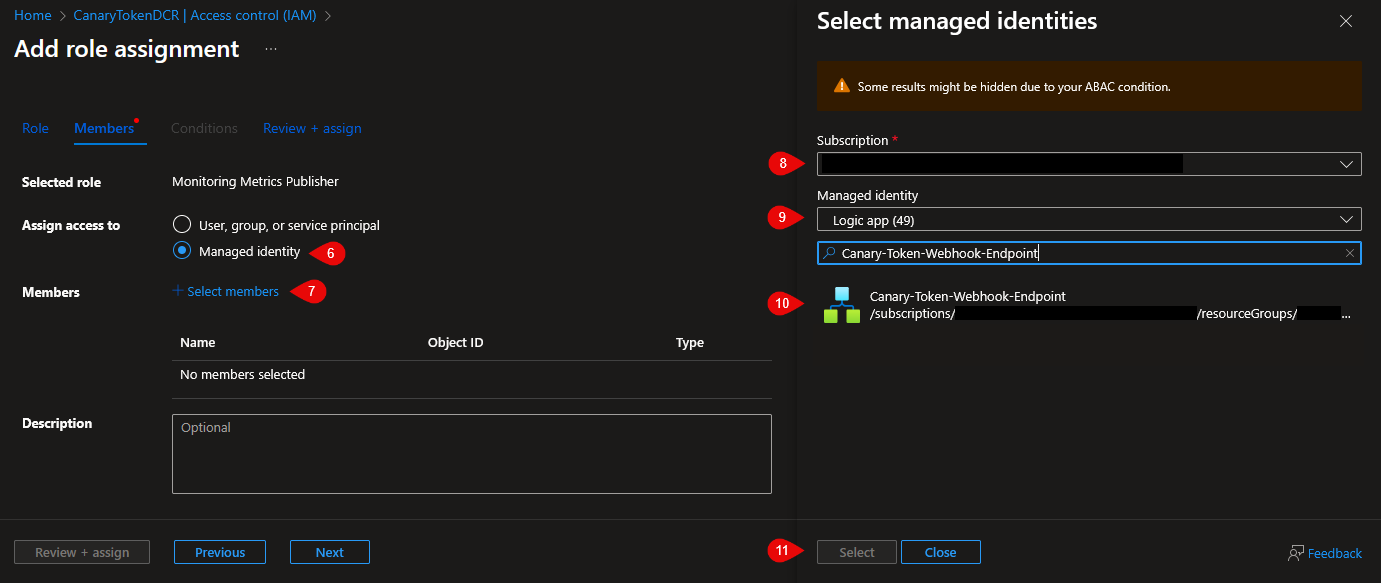Screen dimensions: 1381x583
Task: Click into the Description text area
Action: [472, 454]
